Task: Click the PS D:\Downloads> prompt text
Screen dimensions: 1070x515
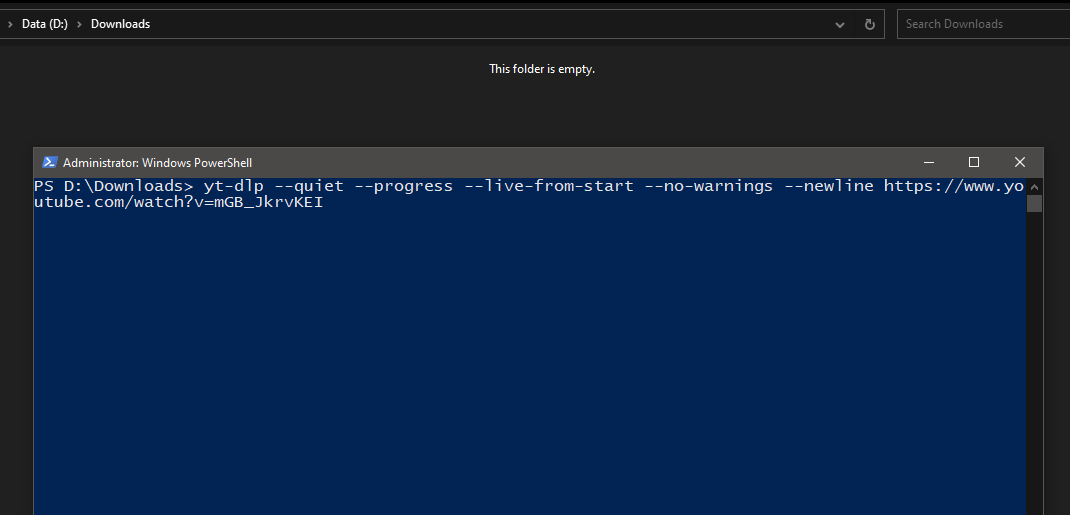Action: pyautogui.click(x=110, y=187)
